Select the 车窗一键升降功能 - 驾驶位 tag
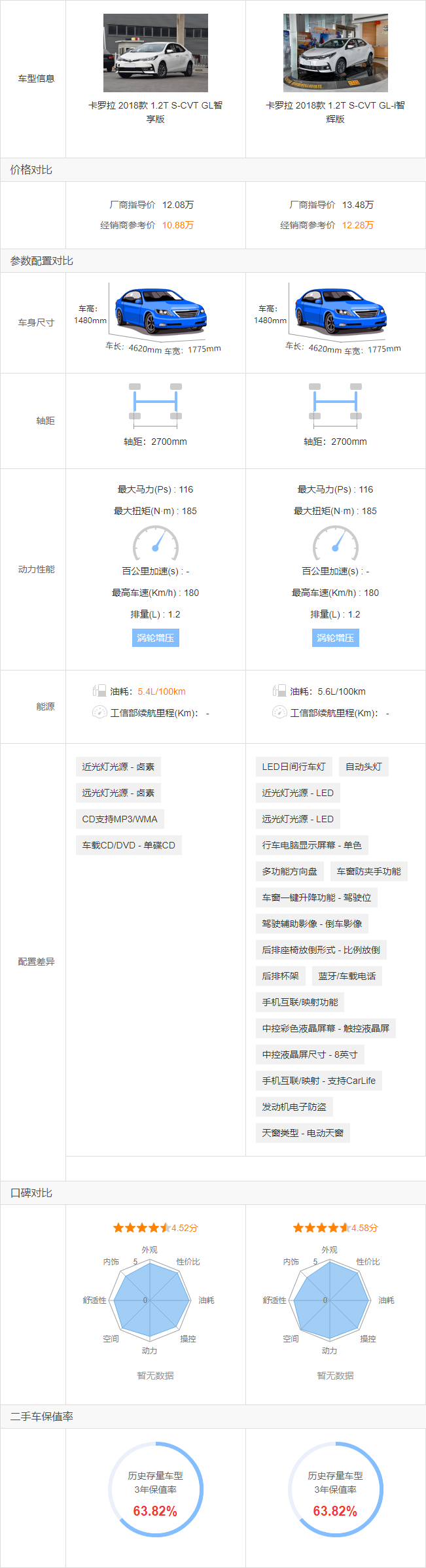Image resolution: width=426 pixels, height=1568 pixels. click(317, 897)
